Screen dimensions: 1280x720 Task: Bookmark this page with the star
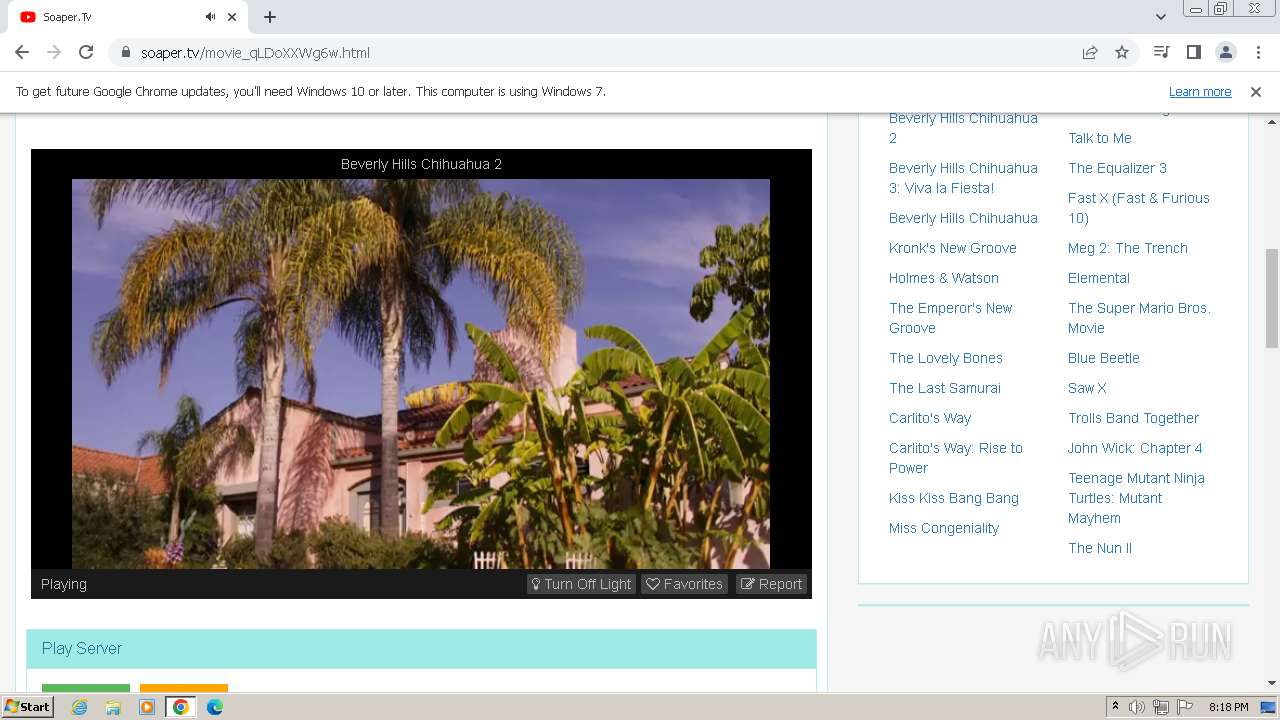pos(1122,53)
